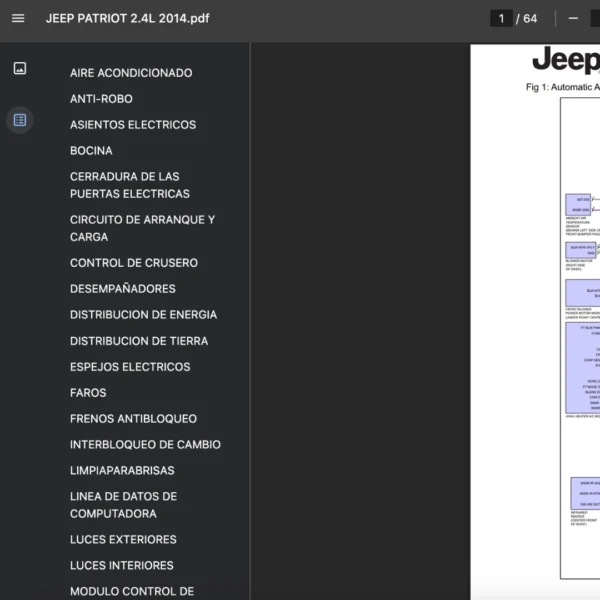Click the page number input field
The height and width of the screenshot is (600, 600).
pos(502,18)
